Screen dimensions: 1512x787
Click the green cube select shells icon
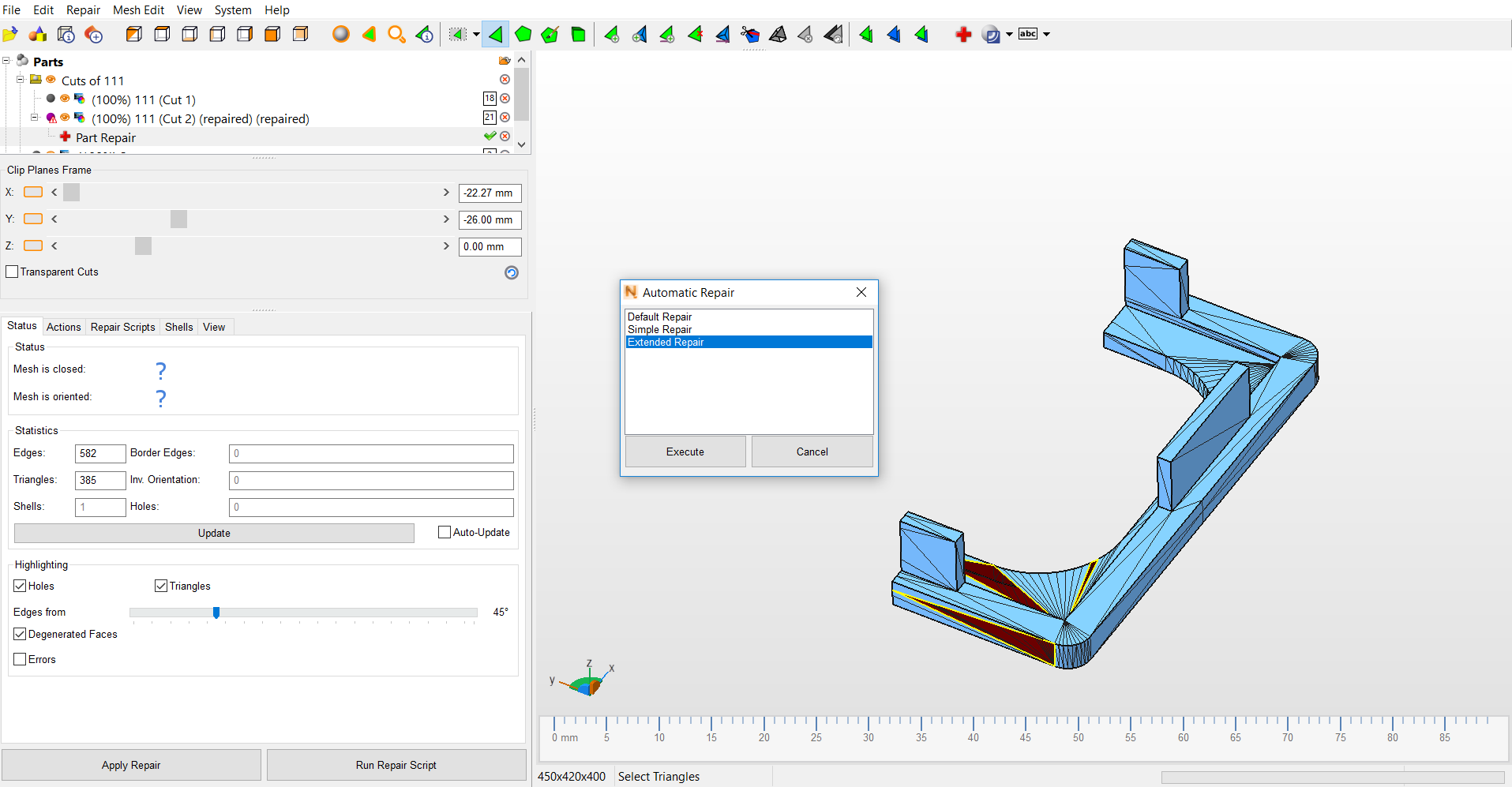[x=578, y=34]
